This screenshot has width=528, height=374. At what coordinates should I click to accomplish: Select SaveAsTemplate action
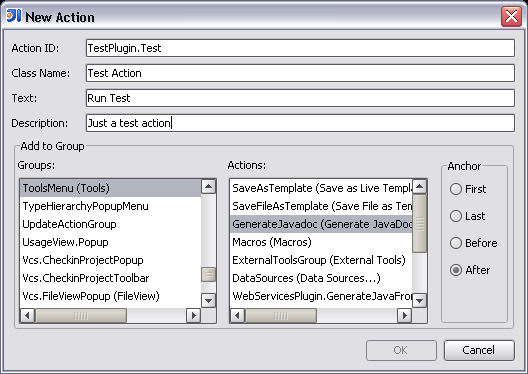pyautogui.click(x=321, y=188)
